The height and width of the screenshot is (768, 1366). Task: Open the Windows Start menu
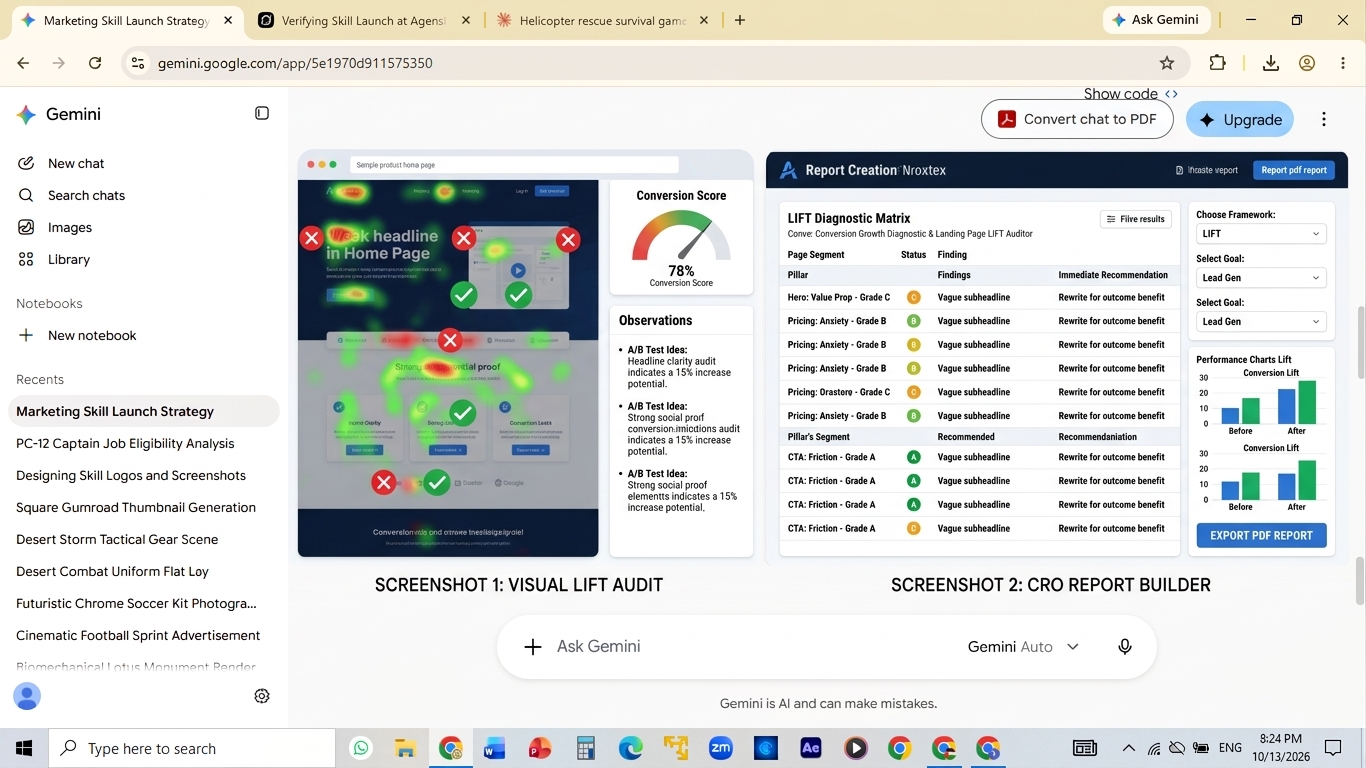(x=24, y=748)
